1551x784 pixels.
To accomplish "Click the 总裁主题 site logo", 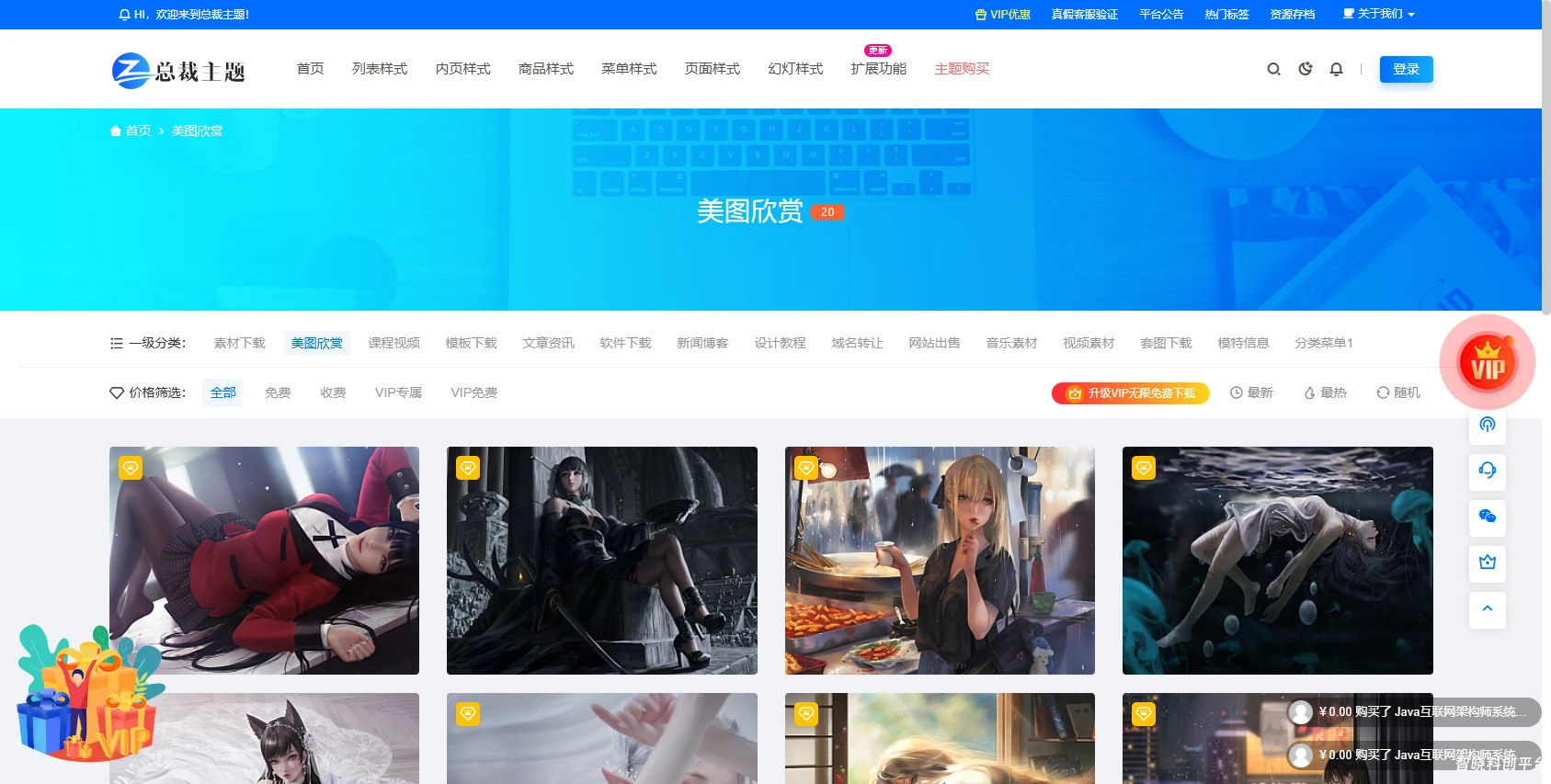I will [x=178, y=71].
